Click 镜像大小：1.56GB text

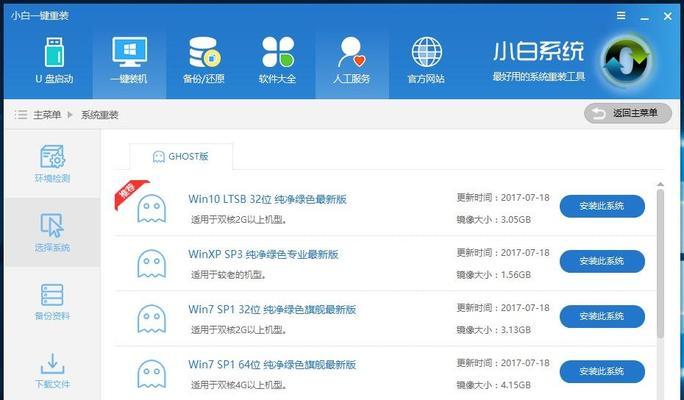click(x=494, y=275)
